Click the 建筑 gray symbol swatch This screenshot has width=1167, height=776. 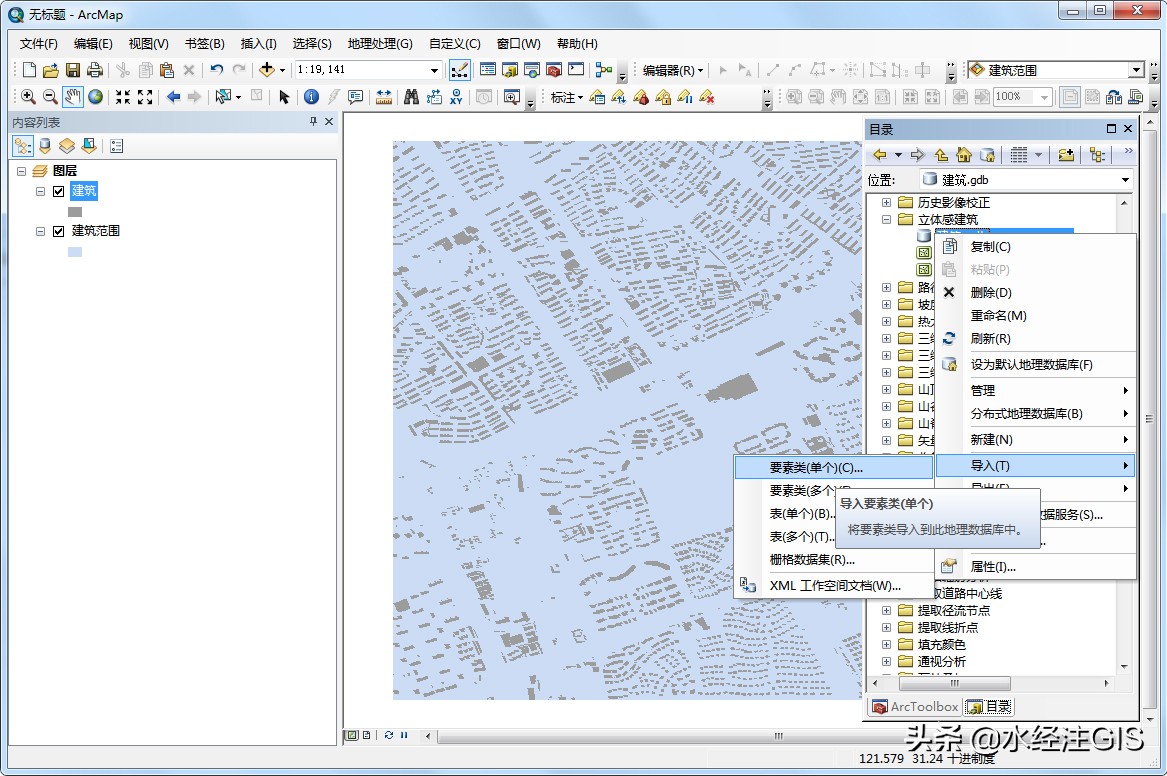[x=74, y=212]
